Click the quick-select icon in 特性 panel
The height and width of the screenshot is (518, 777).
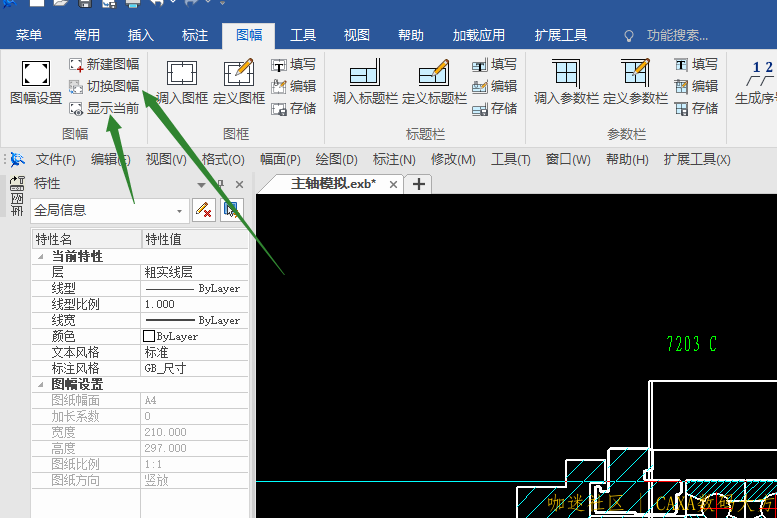point(232,210)
